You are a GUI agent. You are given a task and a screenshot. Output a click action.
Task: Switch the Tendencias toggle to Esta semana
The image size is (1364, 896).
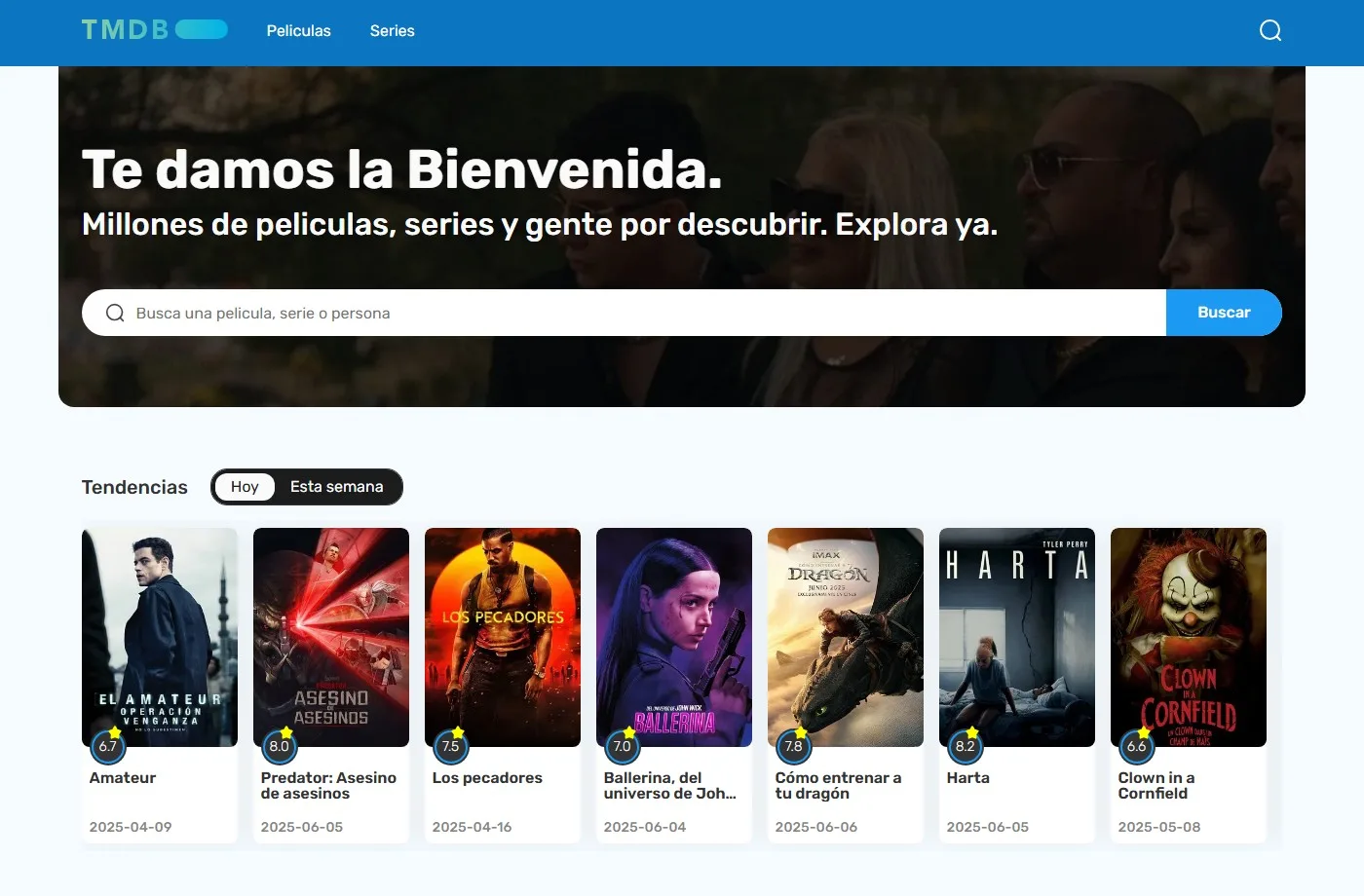tap(338, 486)
